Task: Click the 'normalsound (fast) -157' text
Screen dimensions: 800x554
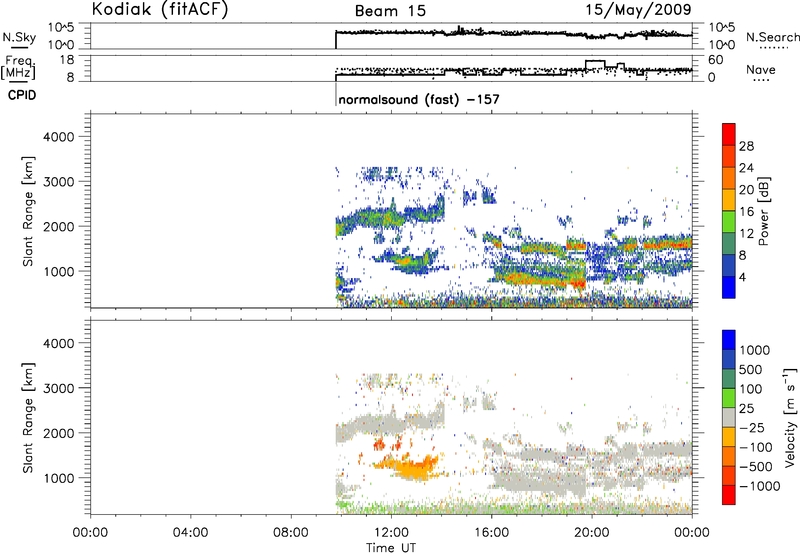Action: point(419,99)
